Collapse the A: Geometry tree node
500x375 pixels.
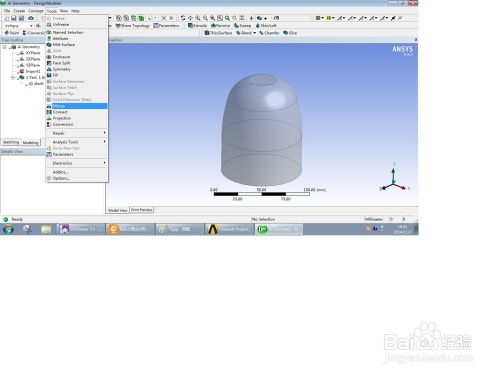(x=5, y=47)
